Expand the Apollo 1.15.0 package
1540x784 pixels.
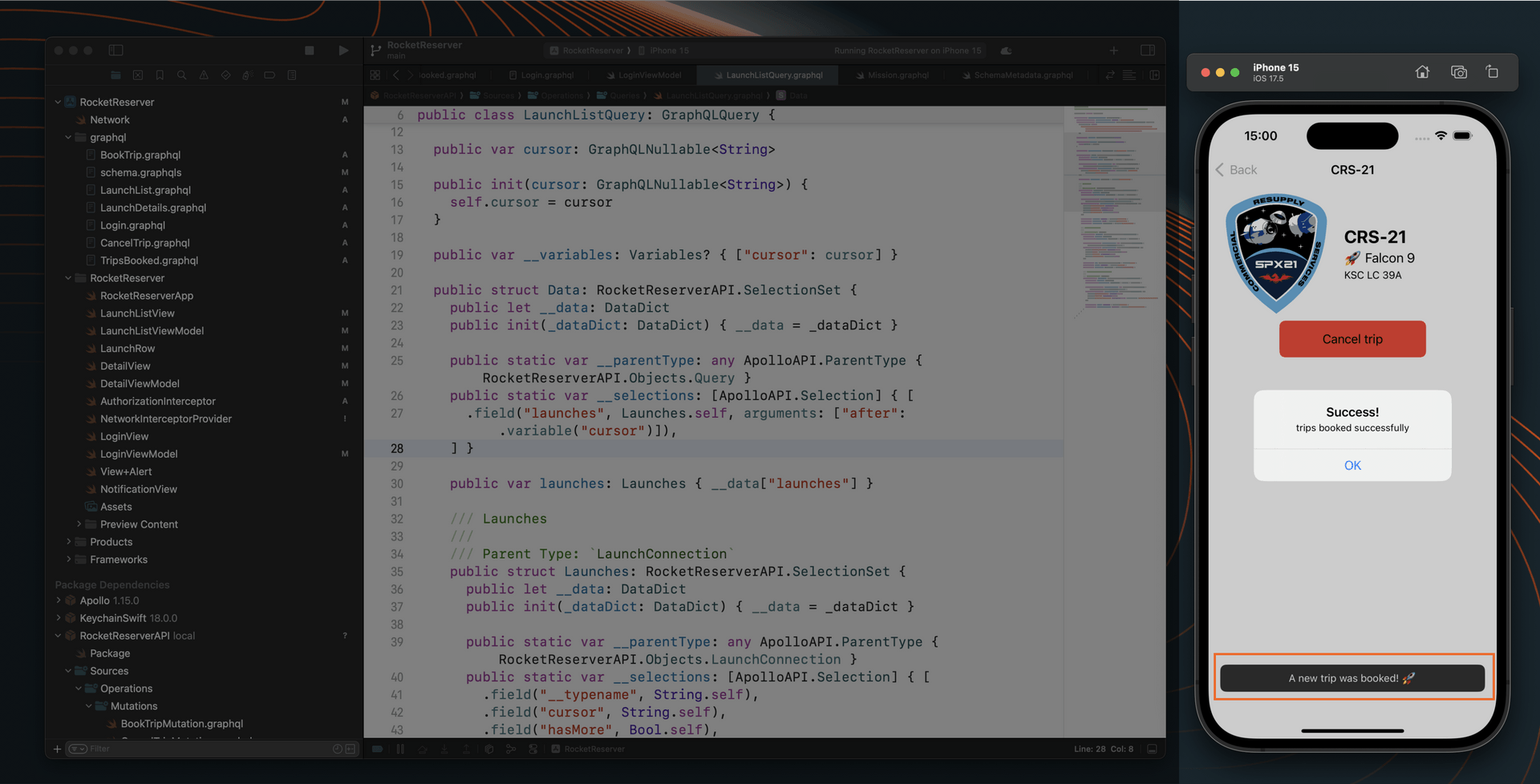[58, 600]
